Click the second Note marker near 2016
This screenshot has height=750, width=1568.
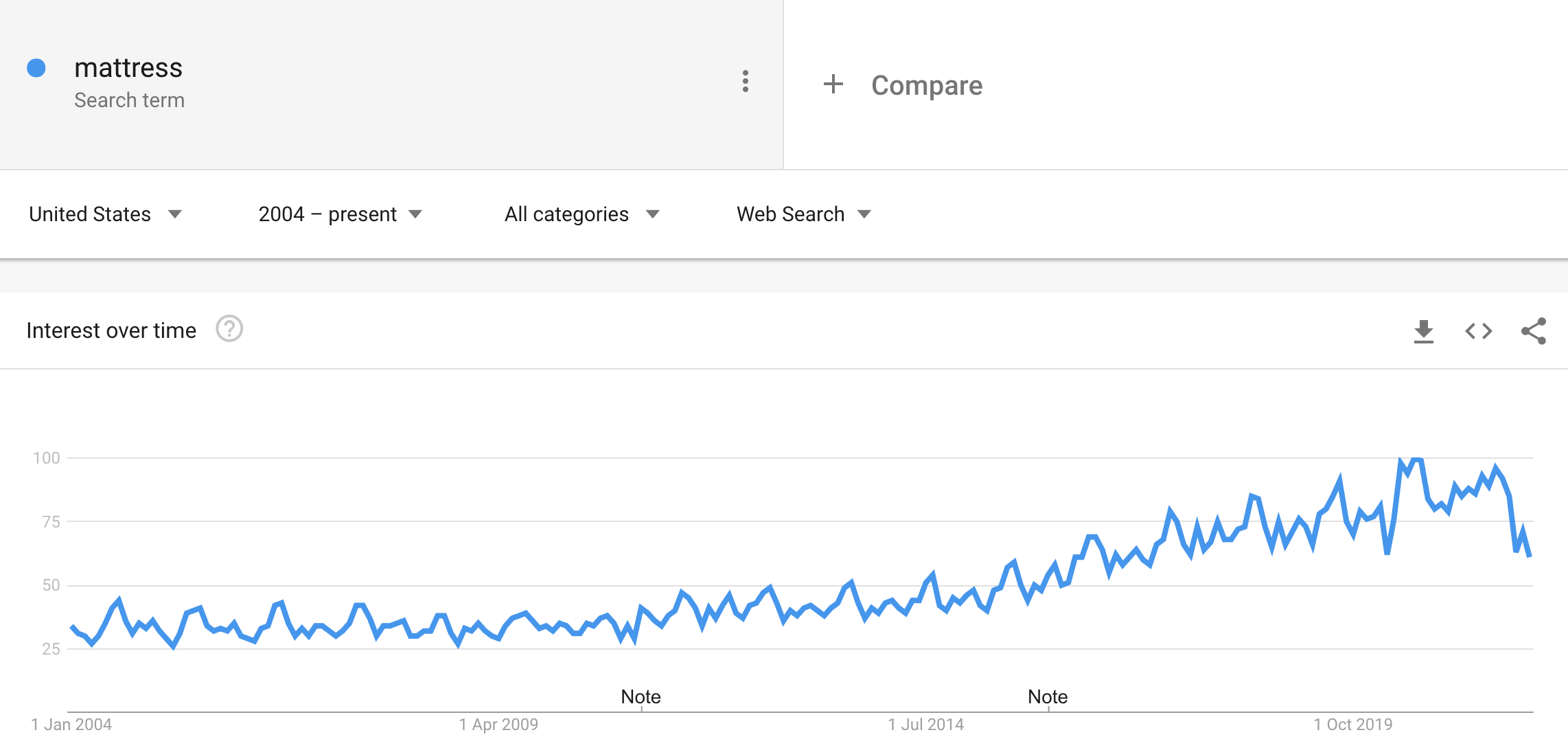click(1048, 697)
